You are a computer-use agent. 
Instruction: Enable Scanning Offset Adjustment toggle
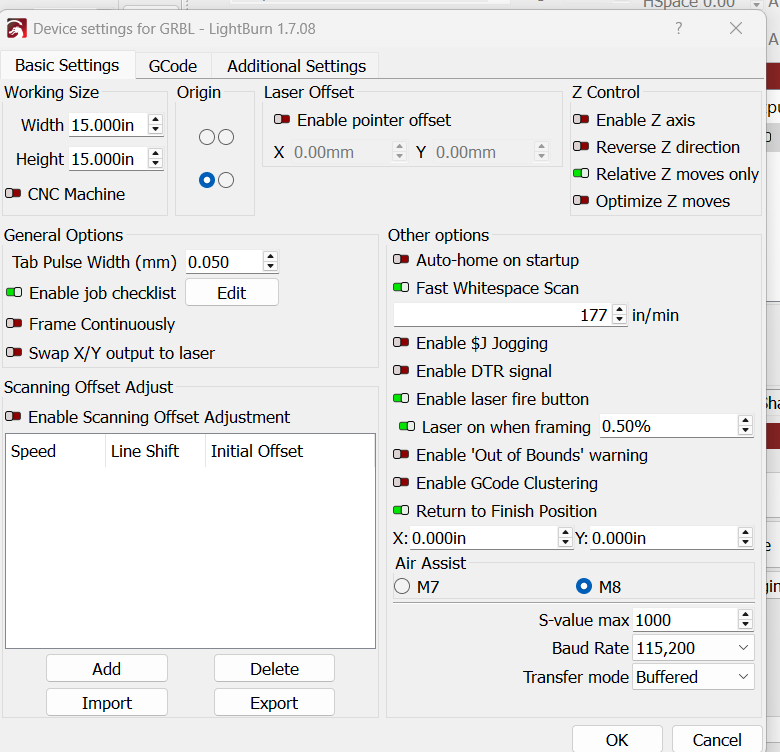13,416
